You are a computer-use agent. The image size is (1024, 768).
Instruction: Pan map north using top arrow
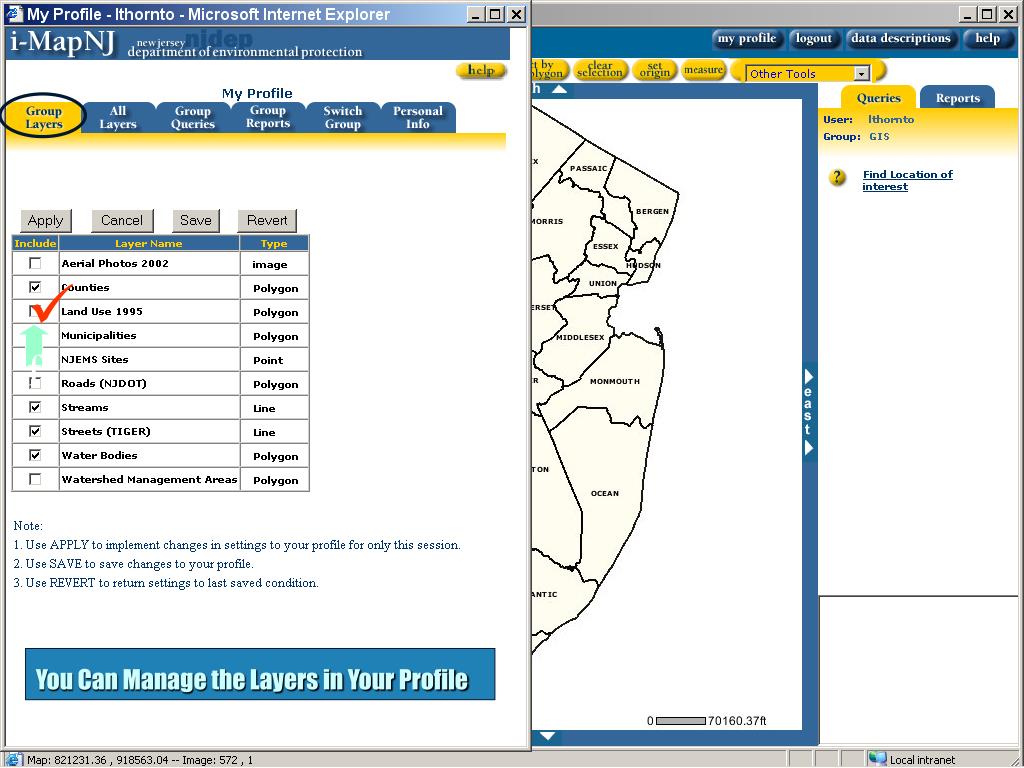tap(560, 89)
